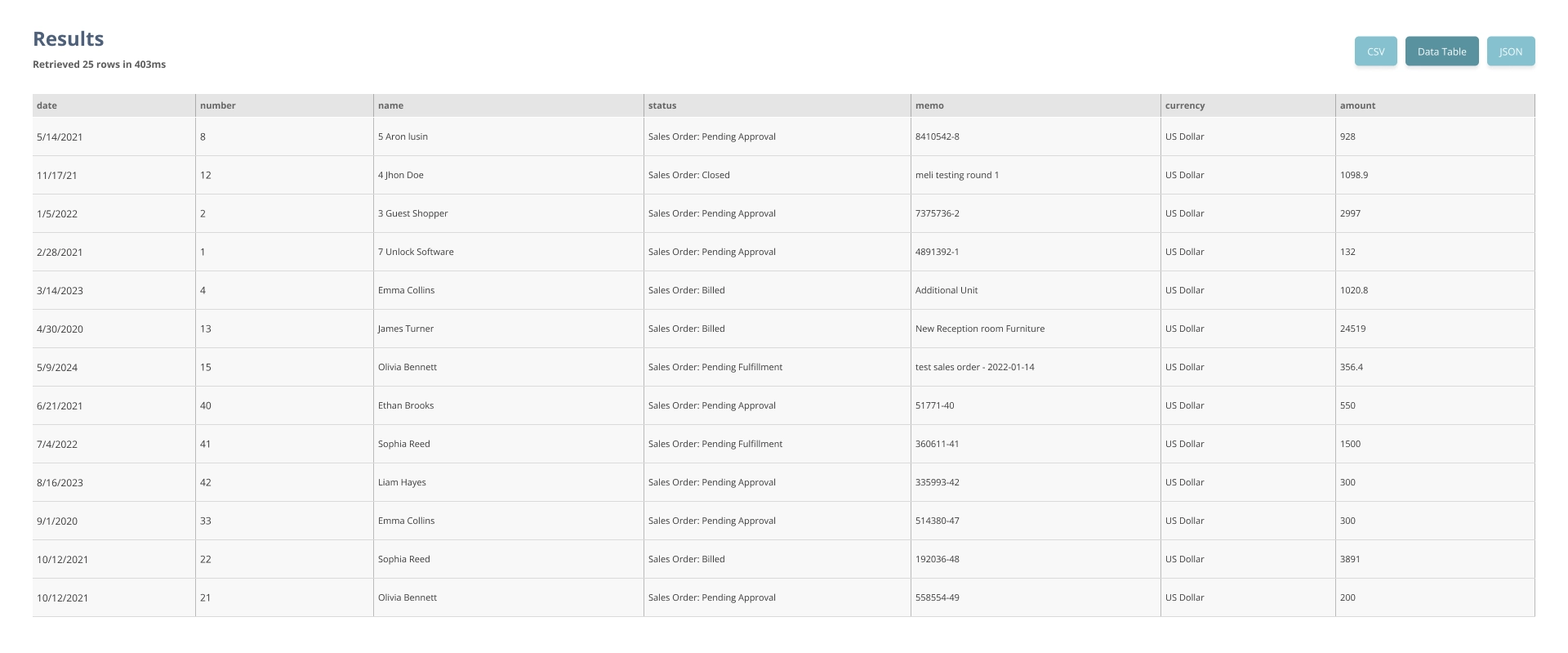Select the 5 Aron lusin name cell
This screenshot has width=1568, height=653.
point(403,136)
